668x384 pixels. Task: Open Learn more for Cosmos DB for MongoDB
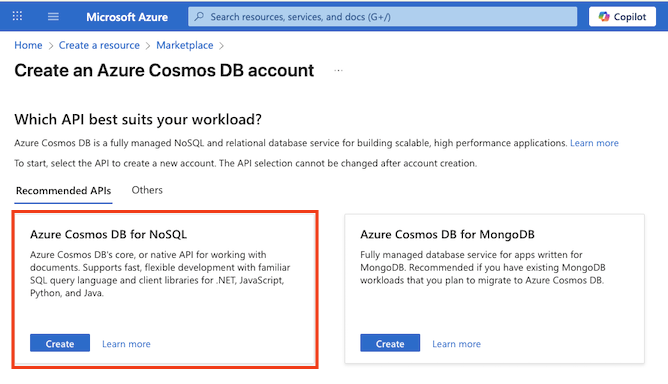(x=456, y=344)
